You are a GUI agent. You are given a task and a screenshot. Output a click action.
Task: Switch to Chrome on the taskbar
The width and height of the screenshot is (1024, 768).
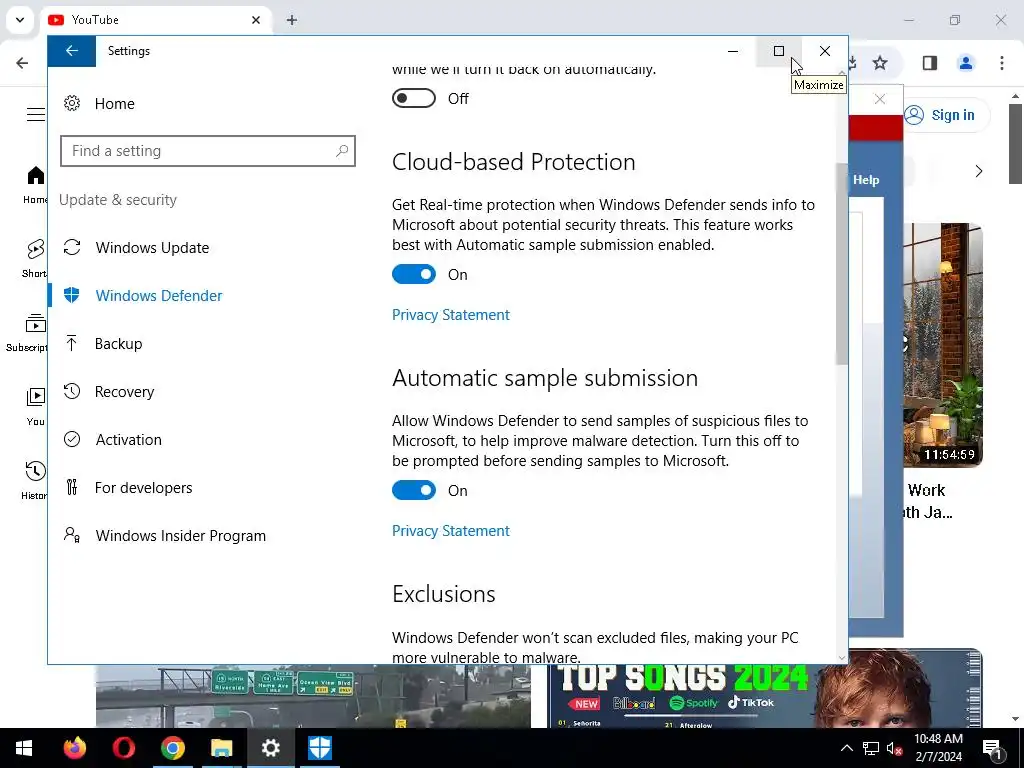coord(172,748)
